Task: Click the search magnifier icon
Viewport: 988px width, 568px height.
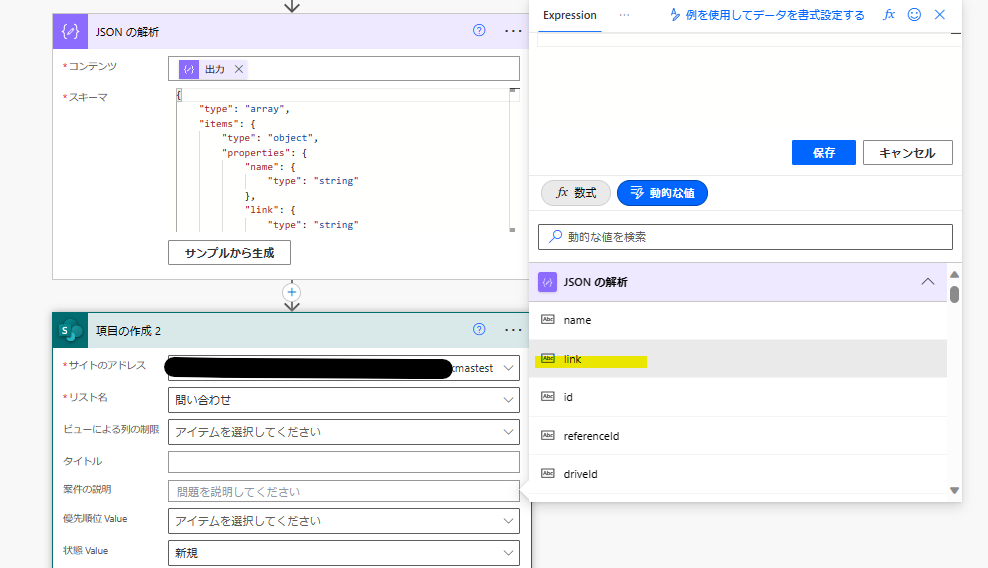Action: (555, 236)
